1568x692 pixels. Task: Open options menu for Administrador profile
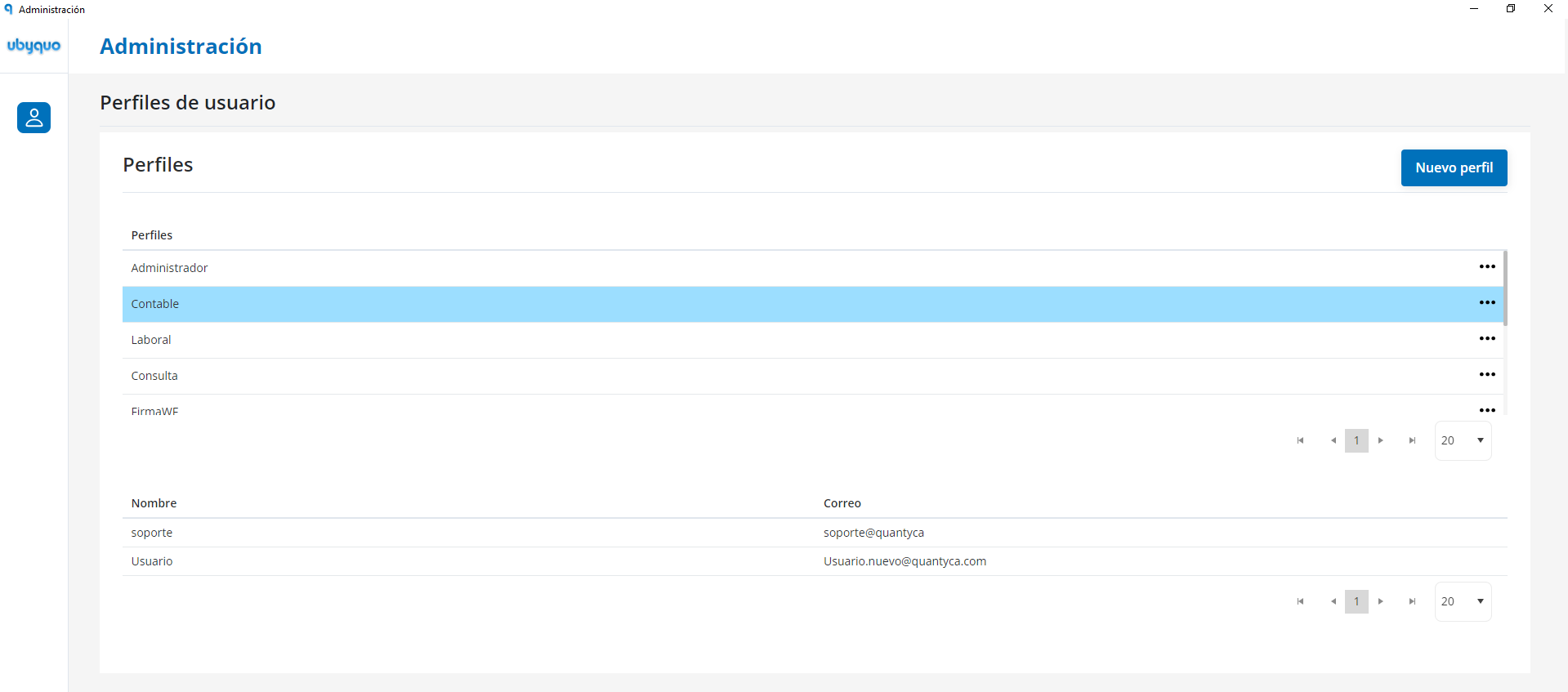(1487, 267)
